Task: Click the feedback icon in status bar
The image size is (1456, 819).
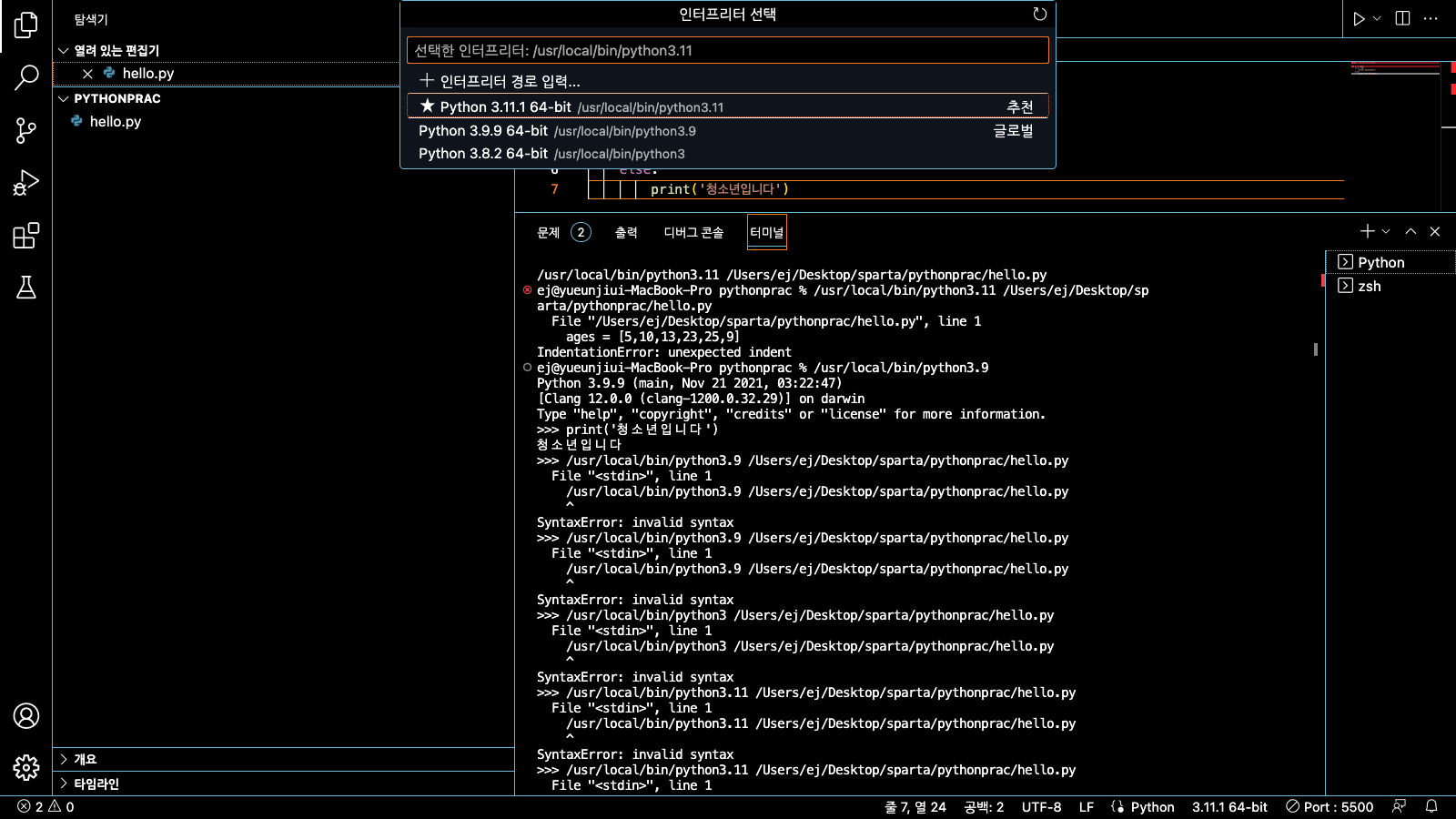Action: tap(1399, 806)
